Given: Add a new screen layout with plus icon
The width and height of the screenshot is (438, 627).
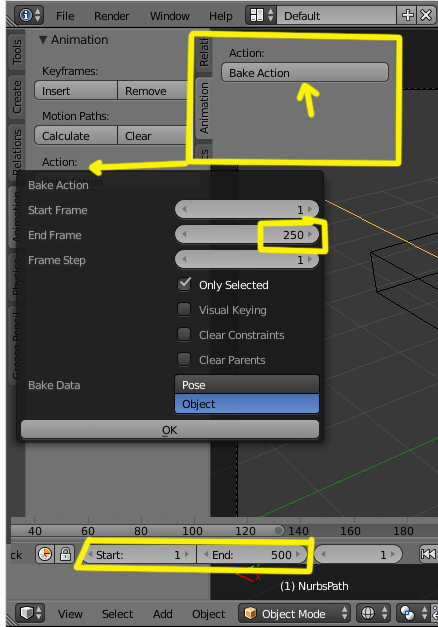Looking at the screenshot, I should (x=407, y=16).
